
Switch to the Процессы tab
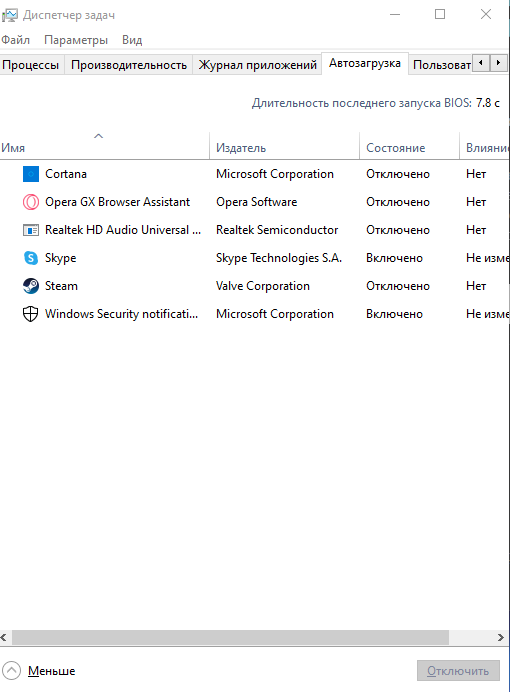click(31, 65)
